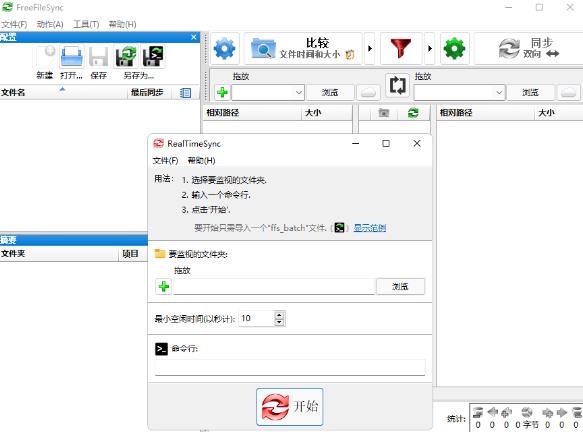Click ffs_batch file icon in RealTimeSync
This screenshot has width=583, height=432.
[339, 228]
